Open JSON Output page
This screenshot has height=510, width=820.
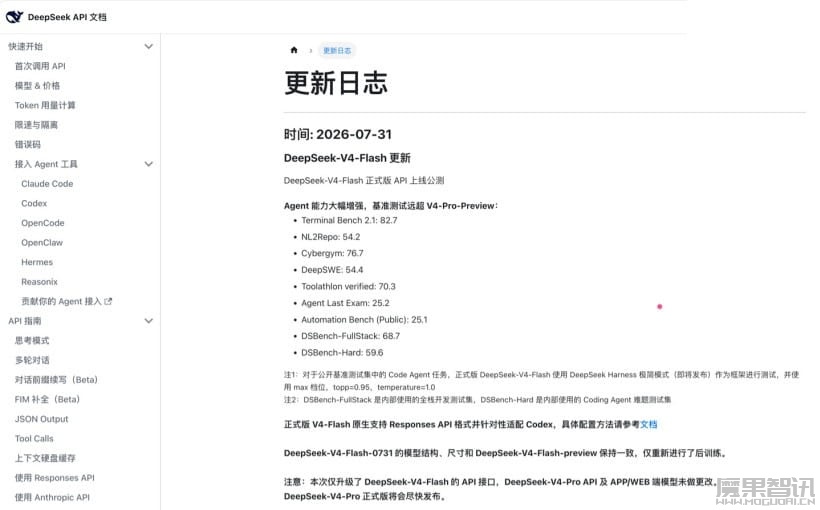coord(41,419)
